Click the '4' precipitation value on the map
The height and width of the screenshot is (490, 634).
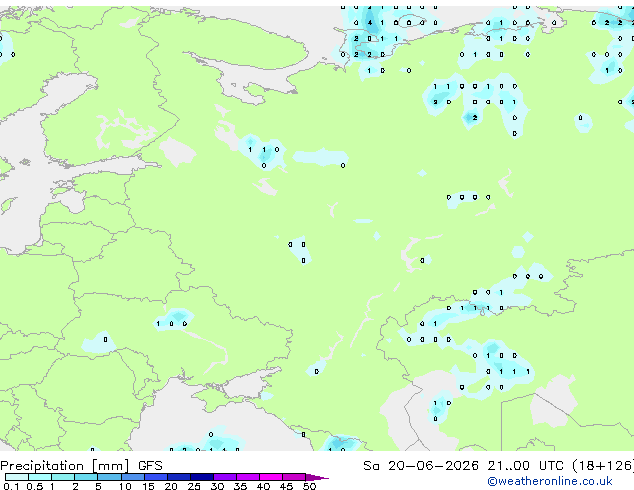369,23
